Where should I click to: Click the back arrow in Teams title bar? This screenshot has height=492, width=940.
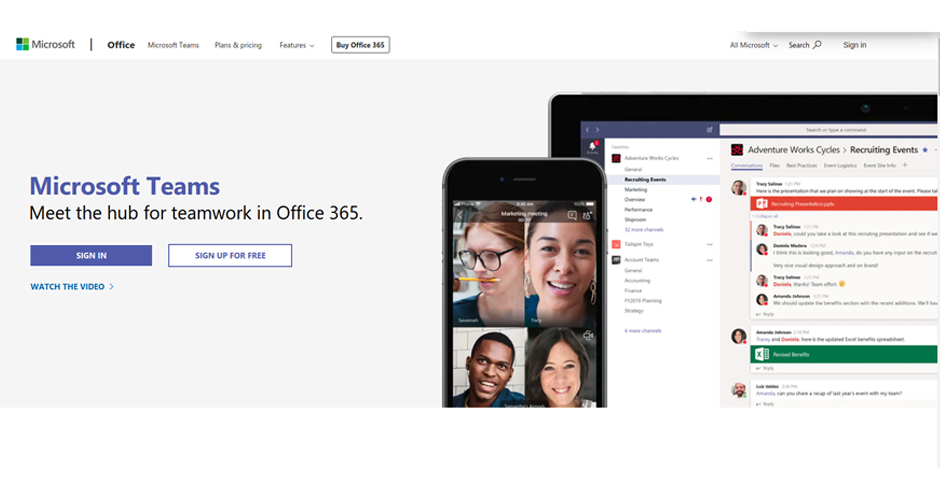point(588,129)
